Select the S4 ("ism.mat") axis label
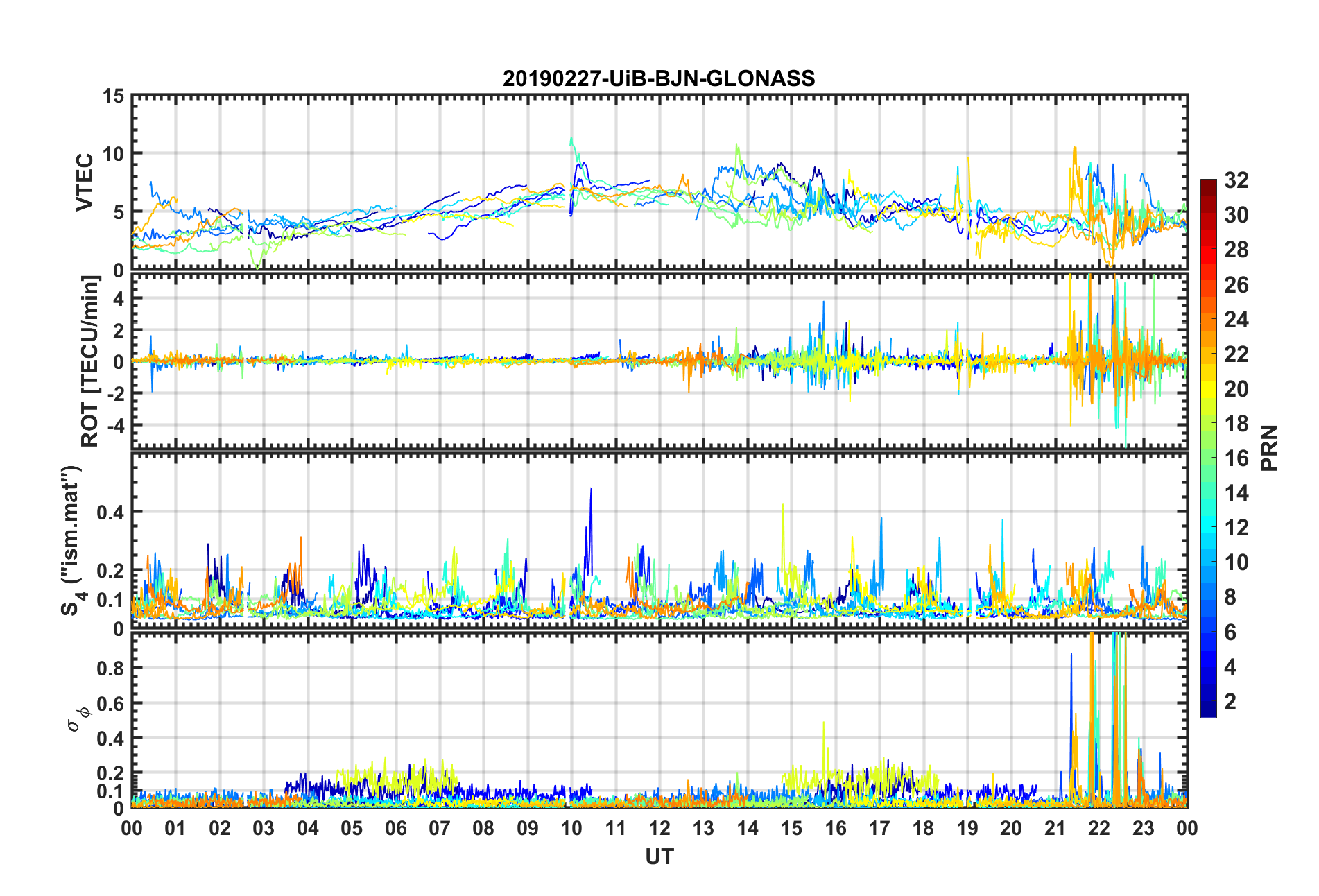 pos(71,541)
